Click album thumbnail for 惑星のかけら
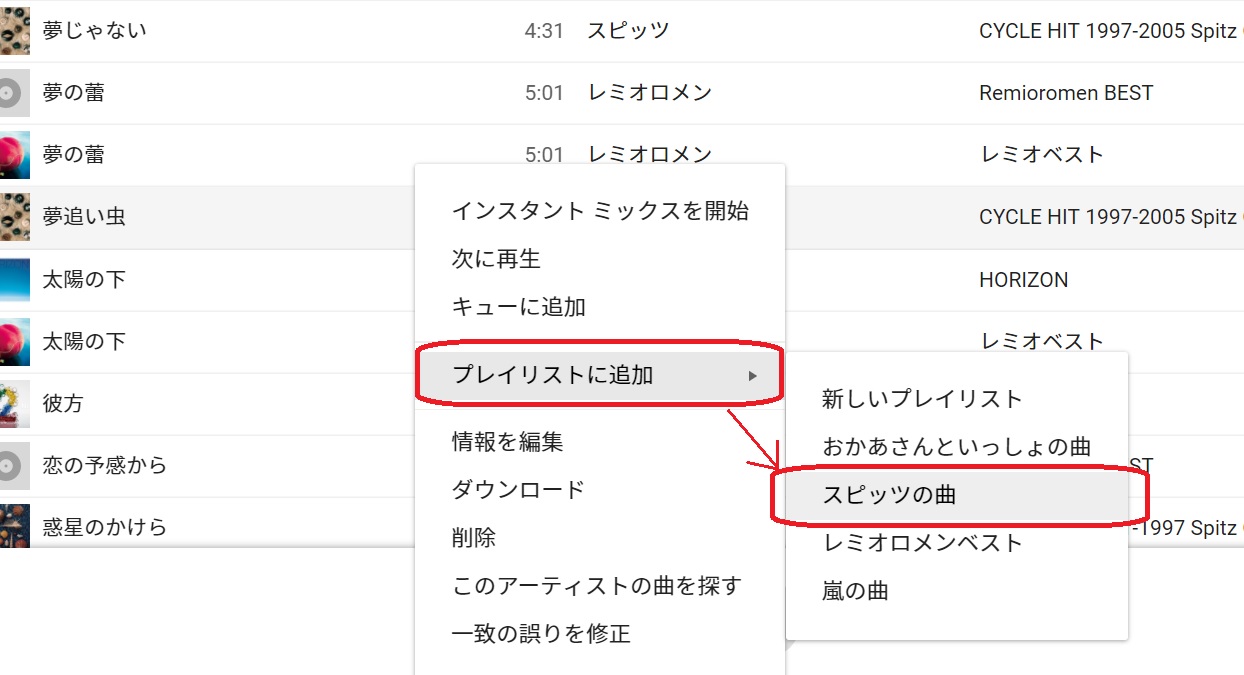The width and height of the screenshot is (1244, 675). click(14, 525)
